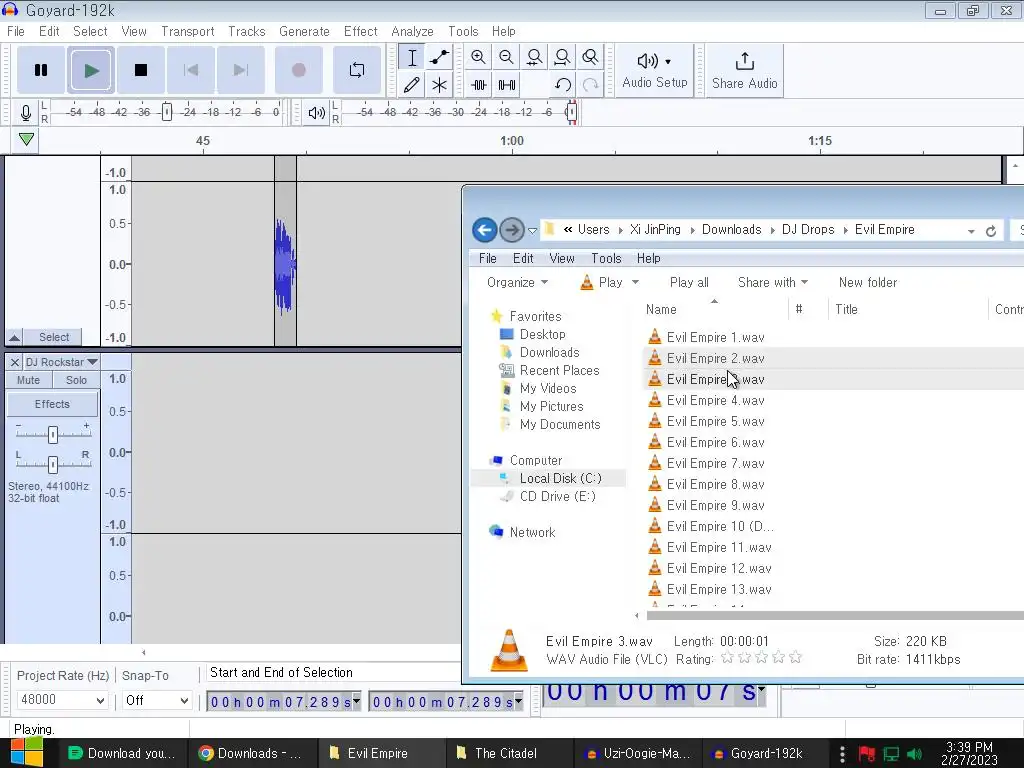Viewport: 1024px width, 768px height.
Task: Stop playback with the Stop button
Action: [x=140, y=70]
